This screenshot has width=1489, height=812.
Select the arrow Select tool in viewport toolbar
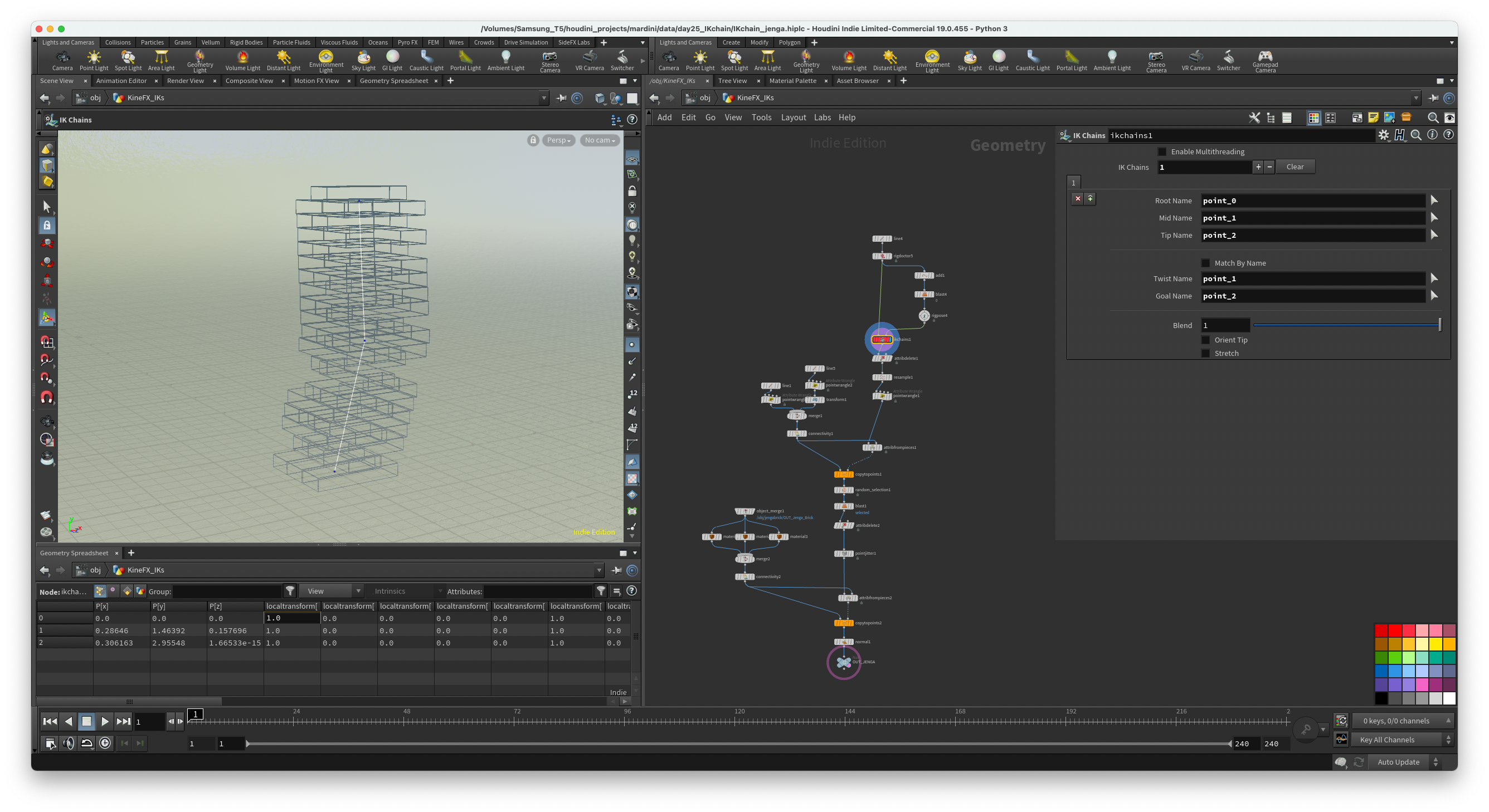tap(47, 206)
